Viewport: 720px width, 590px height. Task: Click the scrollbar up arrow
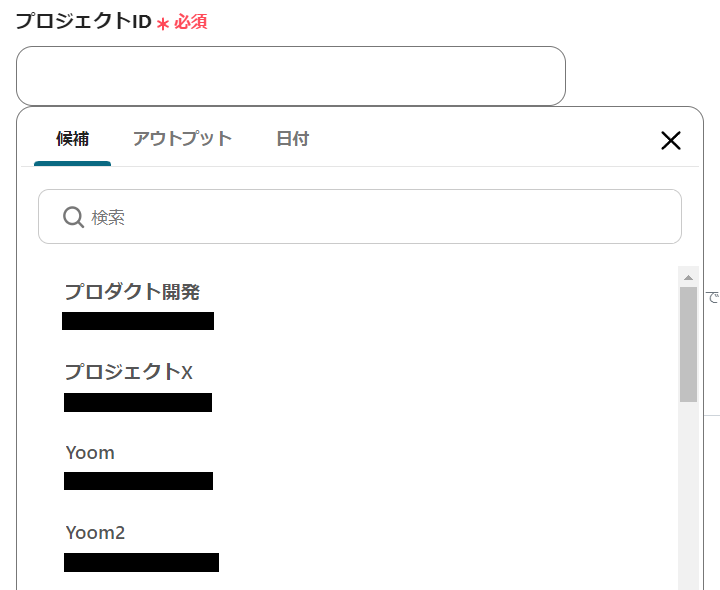(688, 276)
